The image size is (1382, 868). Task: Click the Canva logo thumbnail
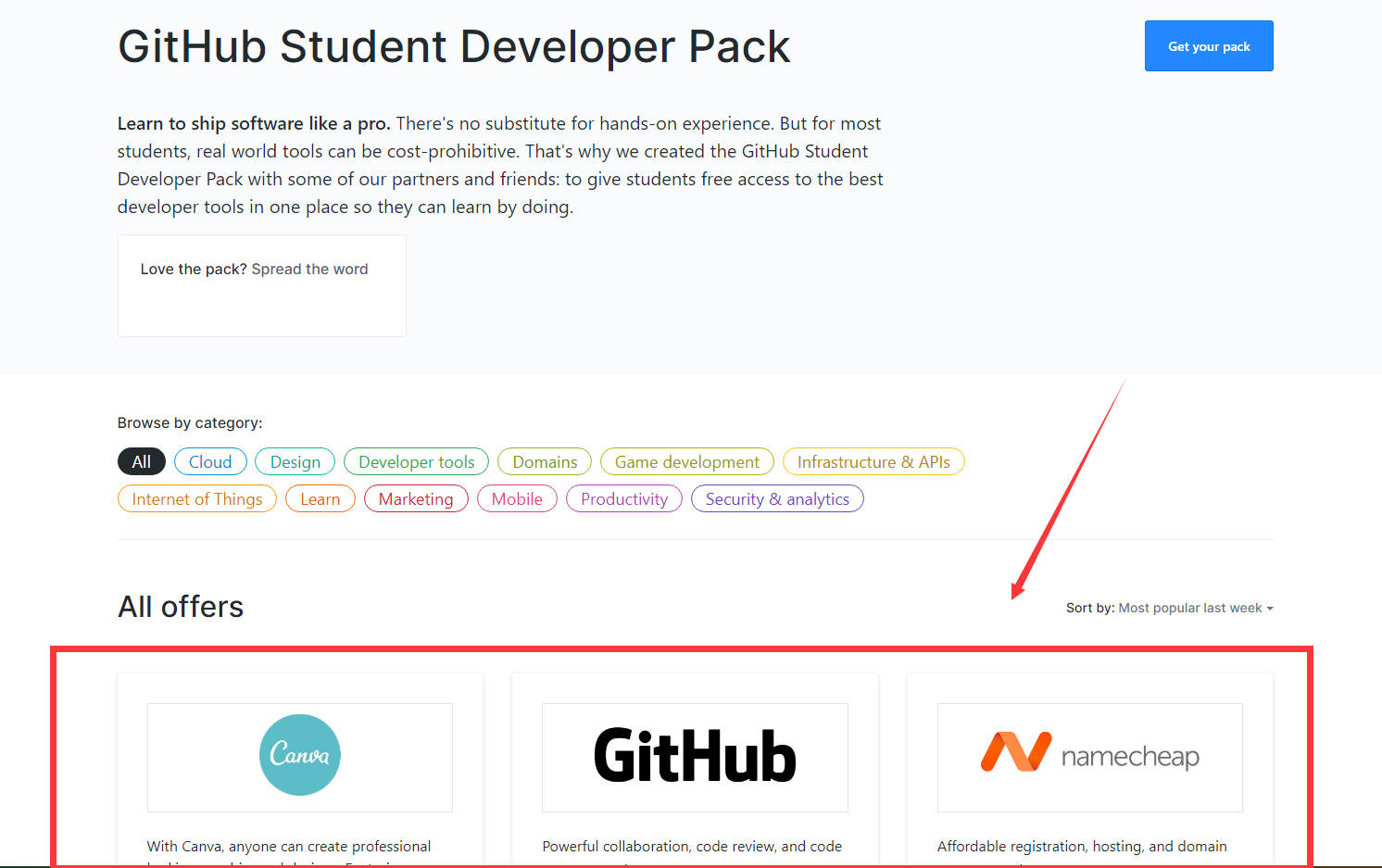pos(300,757)
